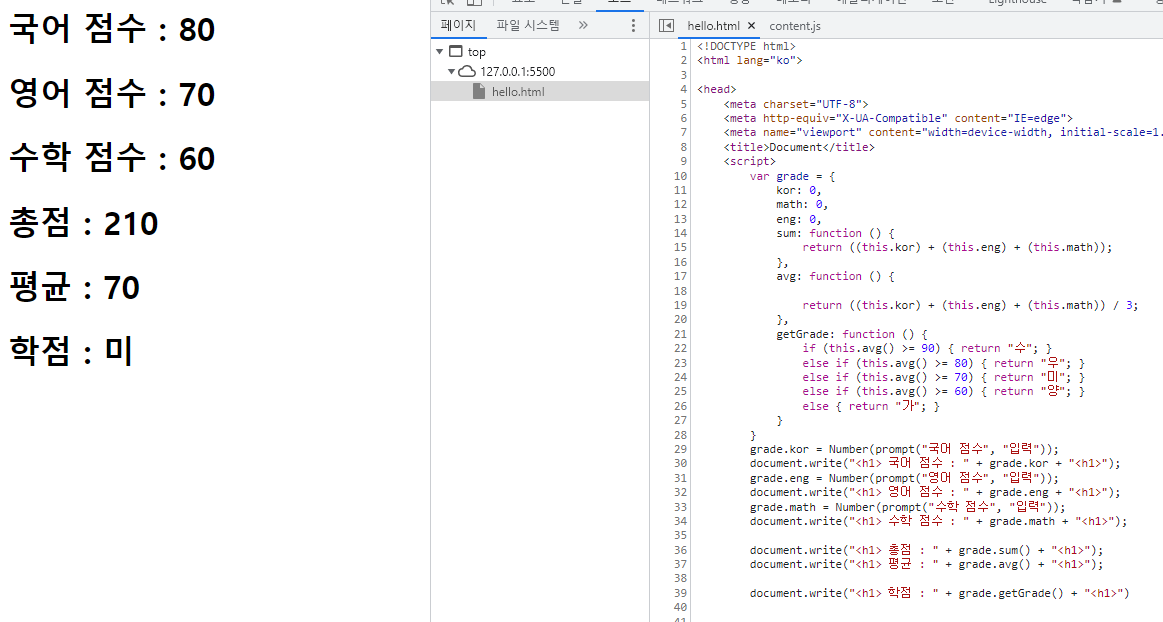Viewport: 1163px width, 622px height.
Task: Set breakpoint at line number 22
Action: point(680,348)
